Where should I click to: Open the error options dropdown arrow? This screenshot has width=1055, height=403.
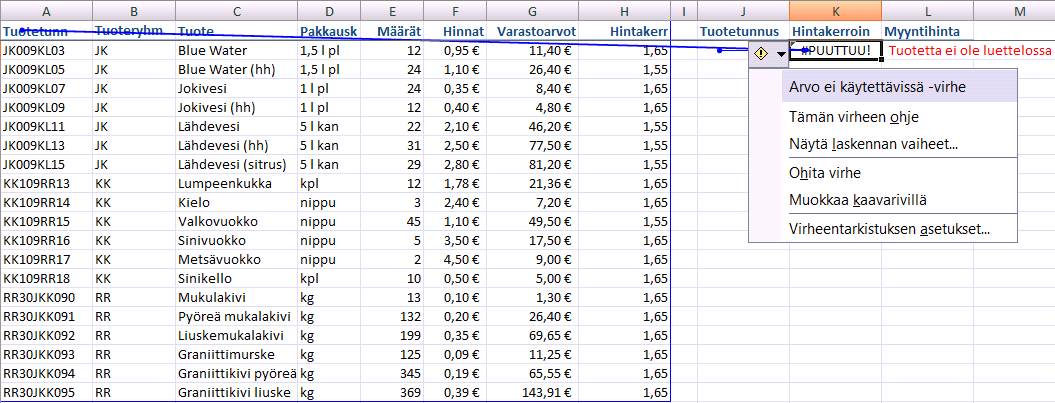pos(780,54)
